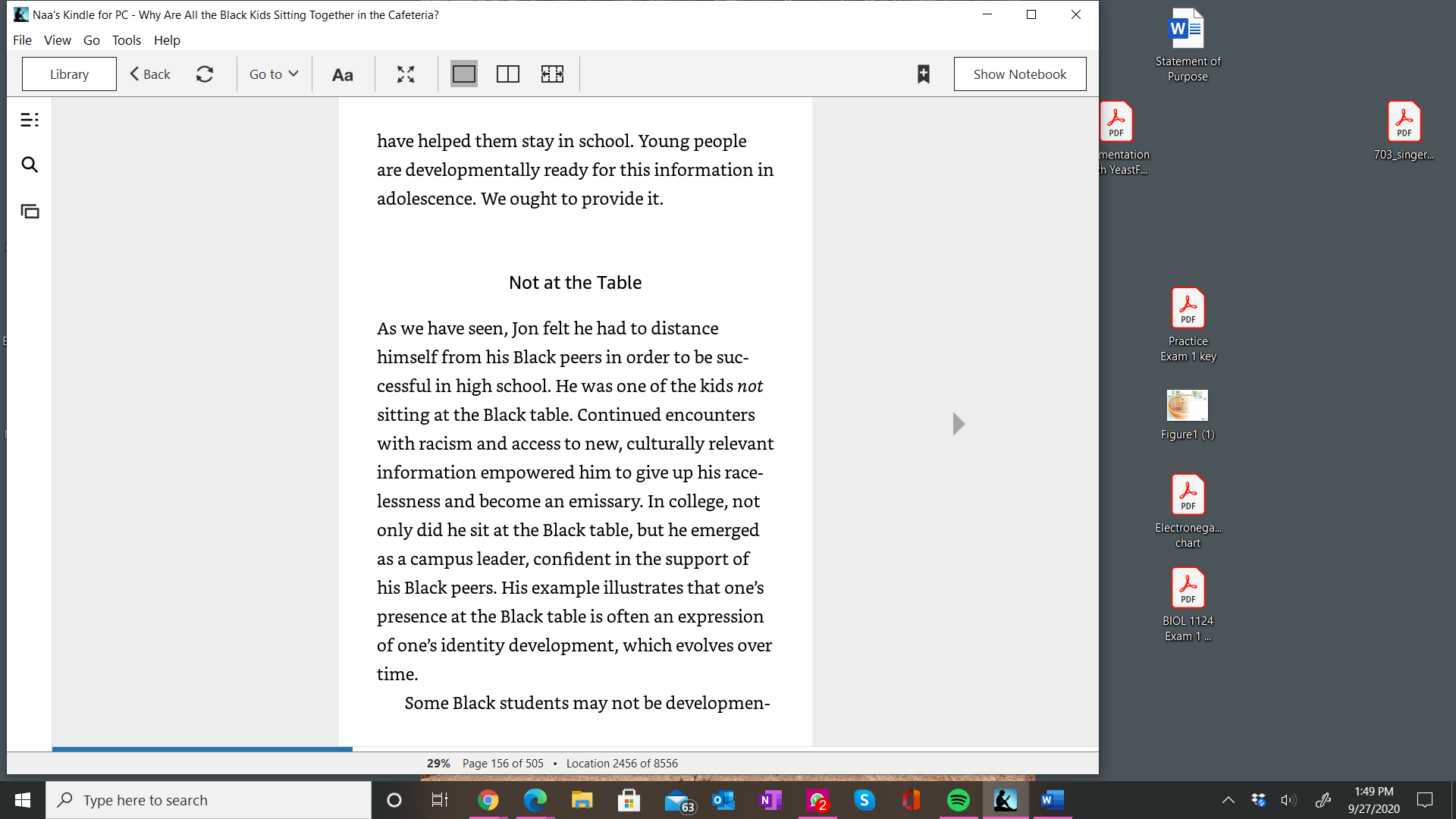Open font settings with the Aa icon

[x=343, y=74]
